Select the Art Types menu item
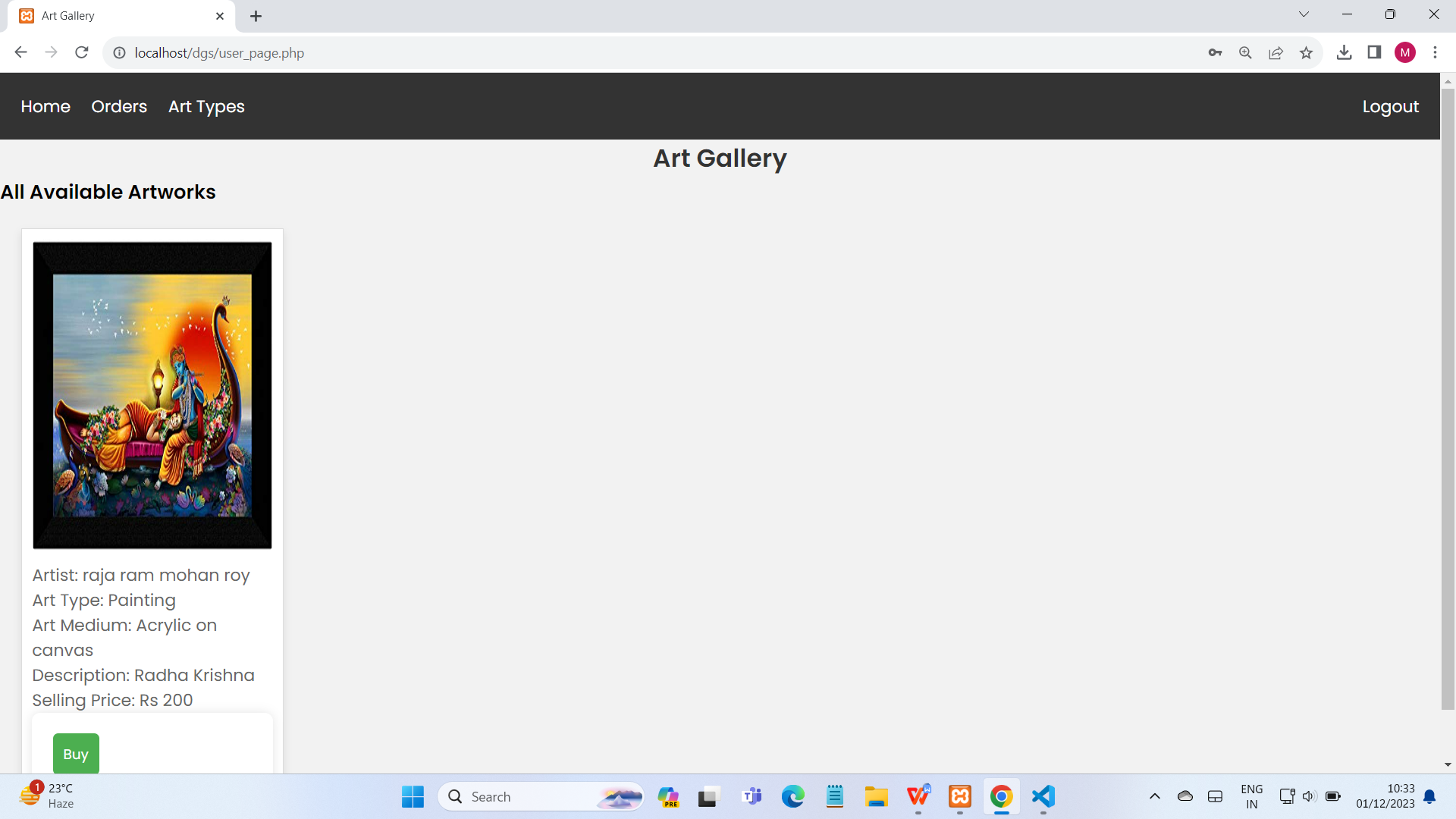The width and height of the screenshot is (1456, 819). 206,106
